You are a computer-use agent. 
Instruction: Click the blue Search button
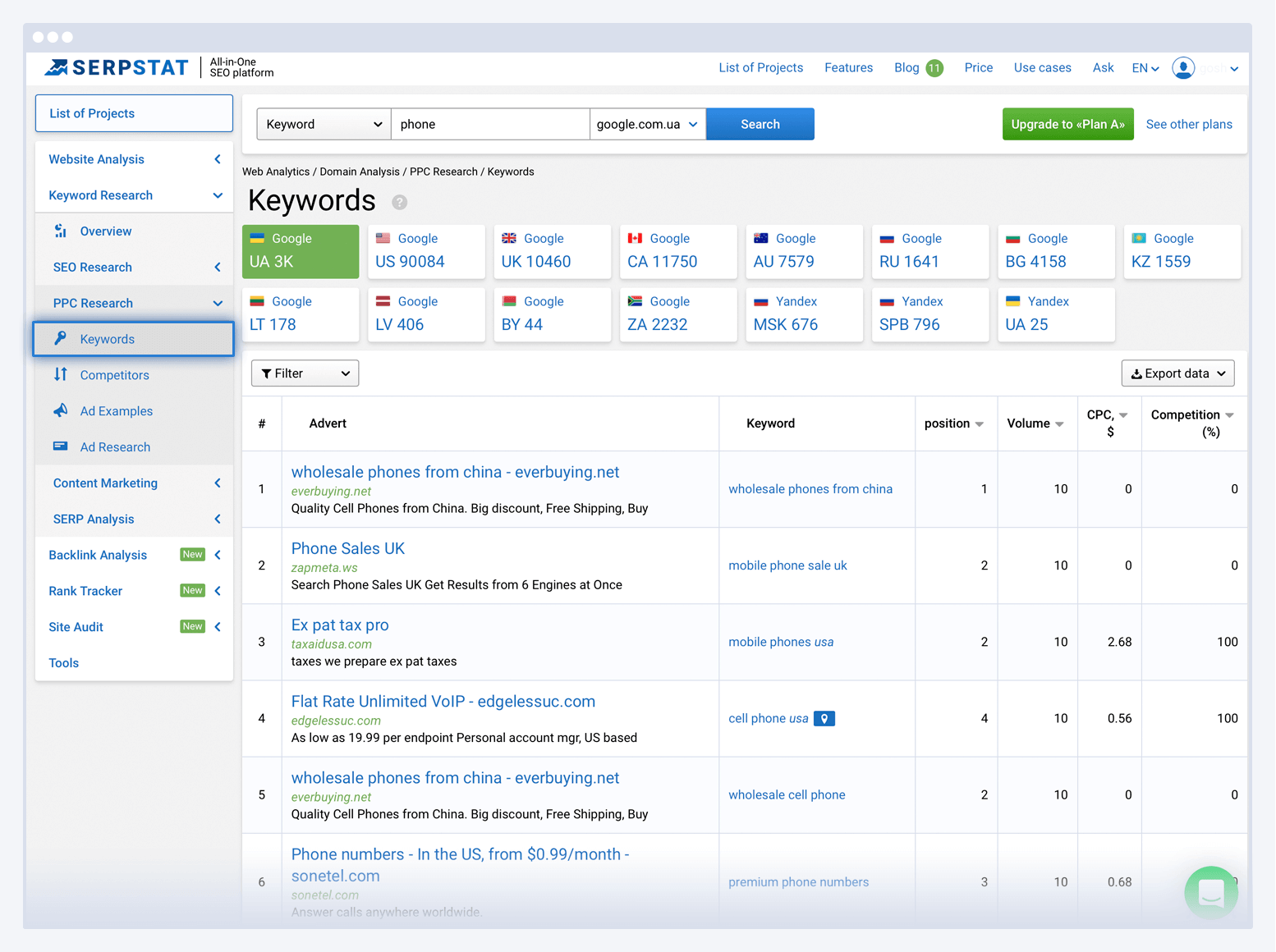[x=760, y=125]
